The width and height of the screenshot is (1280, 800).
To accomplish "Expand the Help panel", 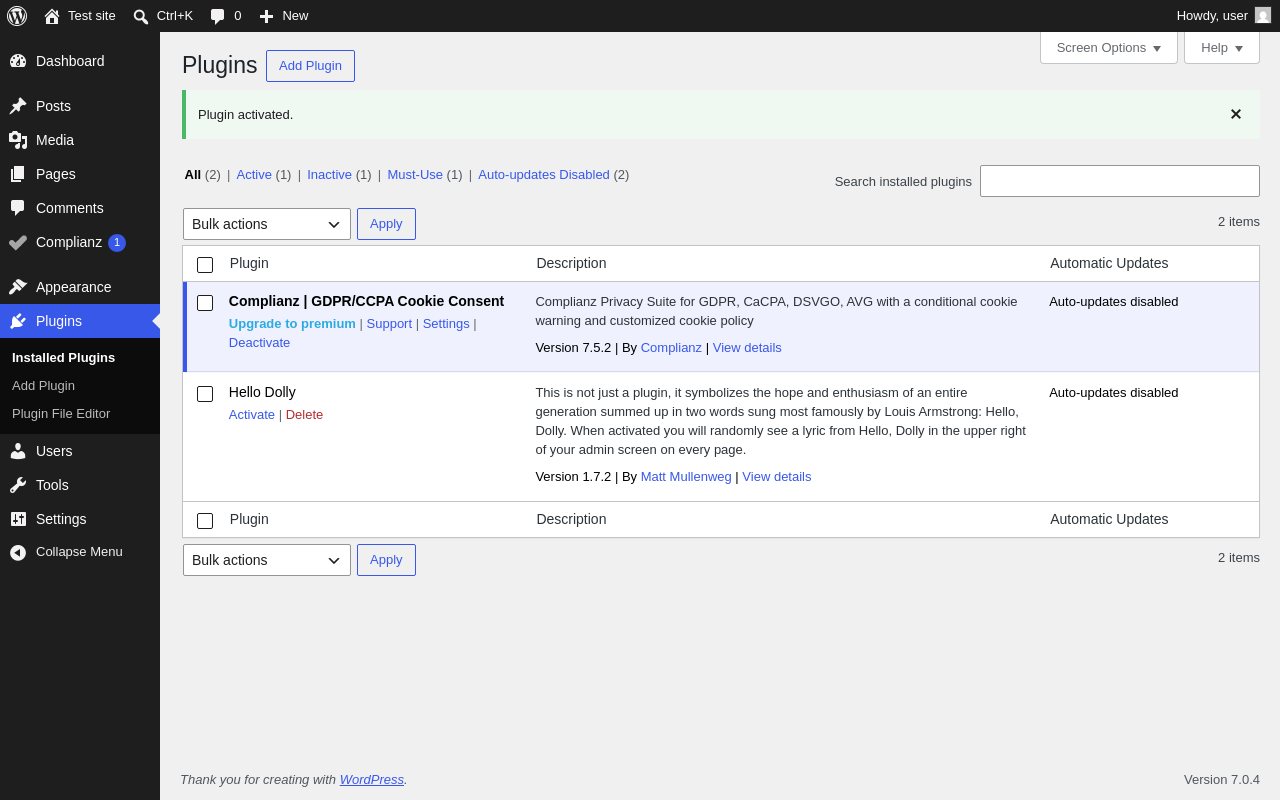I will 1222,47.
